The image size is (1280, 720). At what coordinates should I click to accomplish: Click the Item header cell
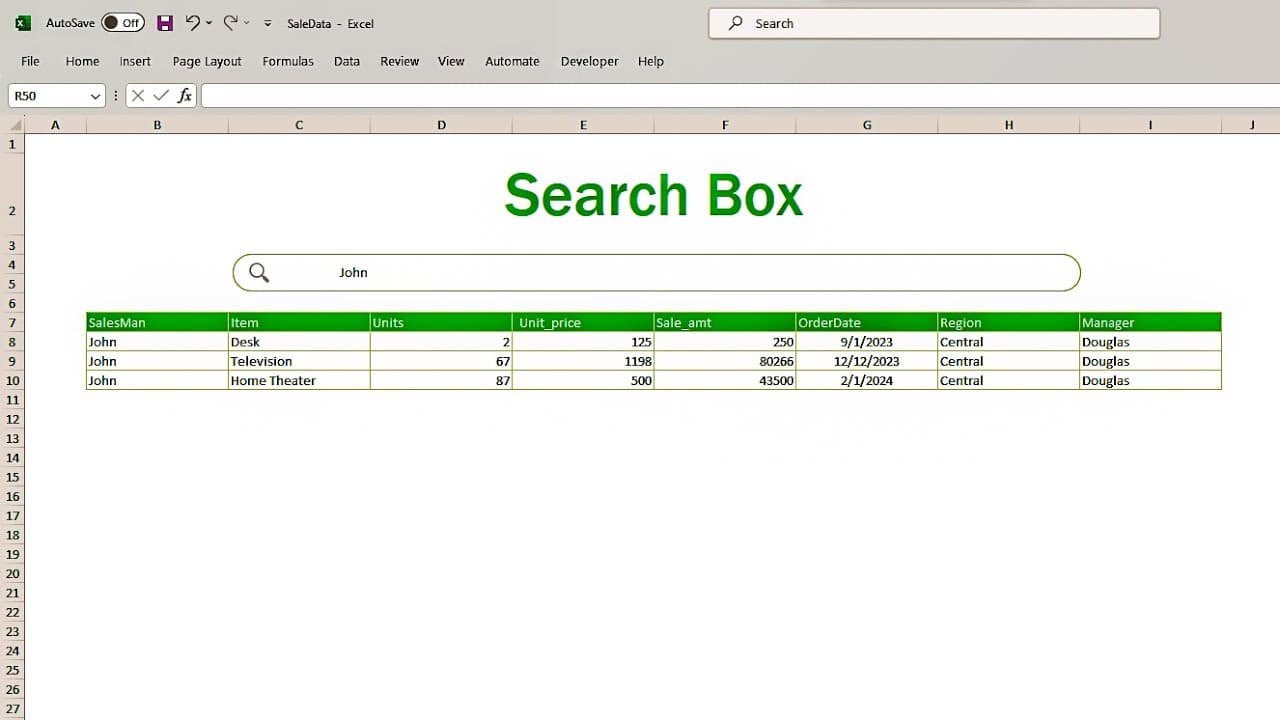click(x=299, y=323)
